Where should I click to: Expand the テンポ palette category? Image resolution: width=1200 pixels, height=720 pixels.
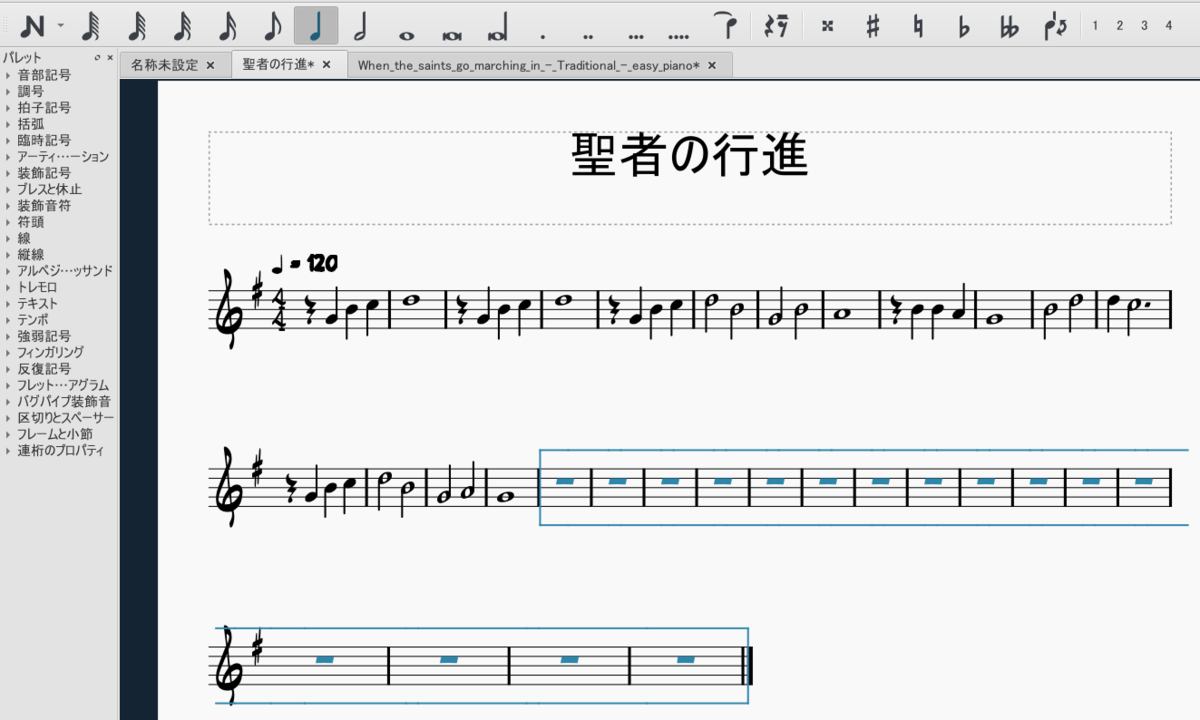32,320
